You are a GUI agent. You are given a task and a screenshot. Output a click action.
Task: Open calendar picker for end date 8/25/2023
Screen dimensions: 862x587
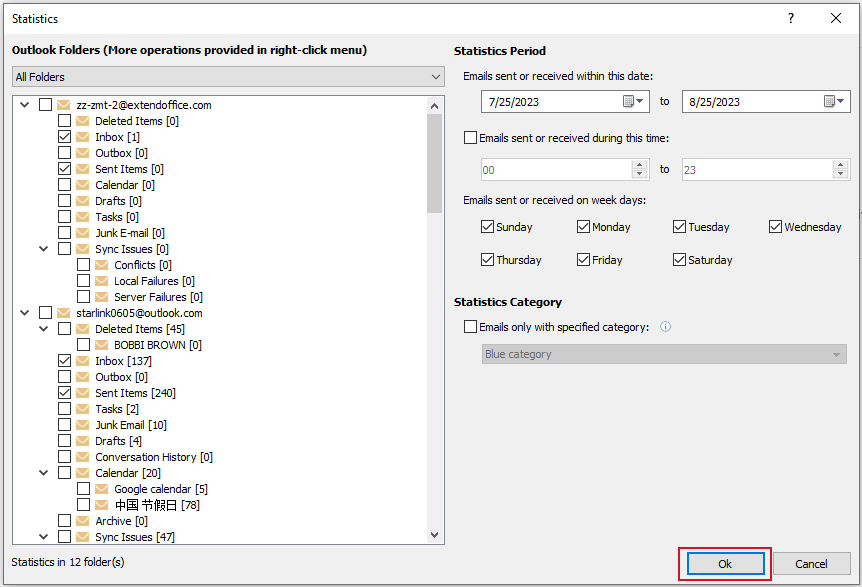pyautogui.click(x=834, y=102)
